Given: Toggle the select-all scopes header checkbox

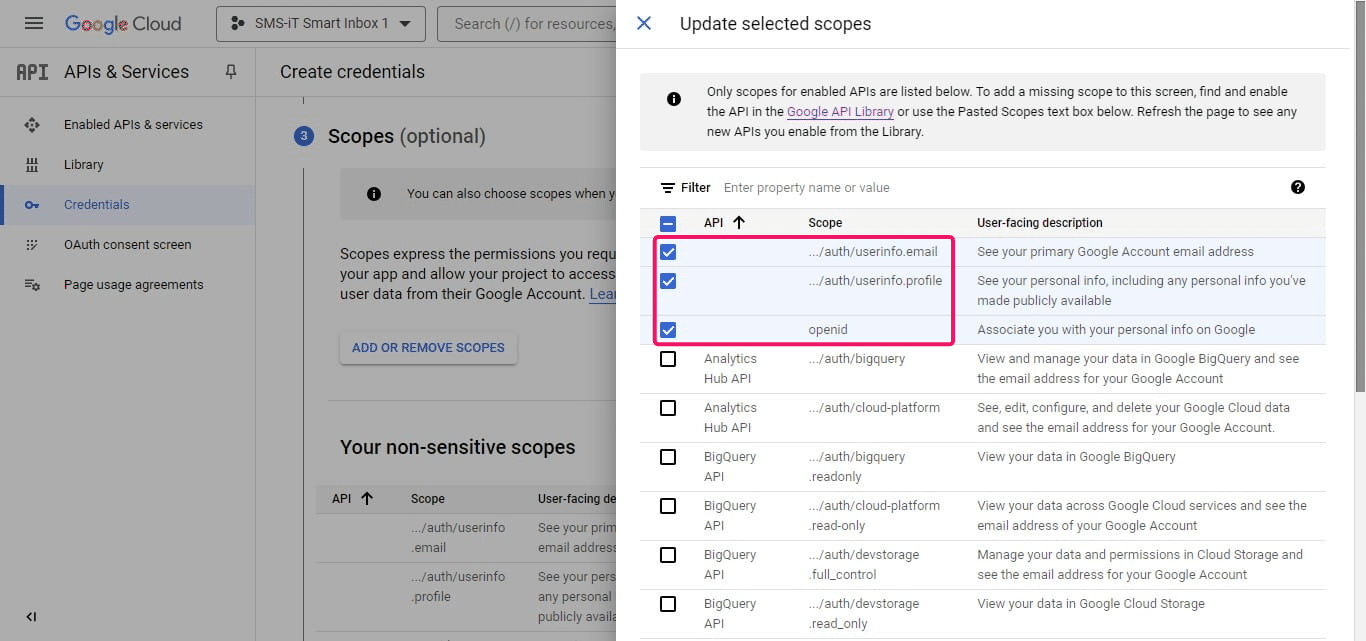Looking at the screenshot, I should tap(668, 222).
